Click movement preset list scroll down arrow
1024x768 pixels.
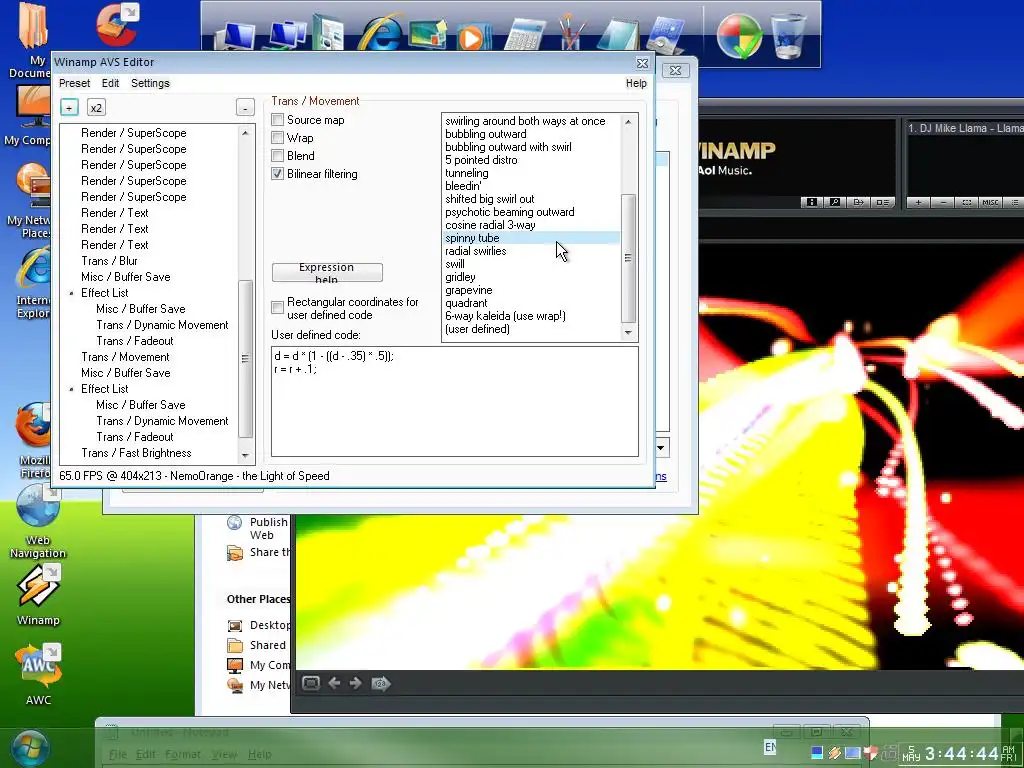628,332
